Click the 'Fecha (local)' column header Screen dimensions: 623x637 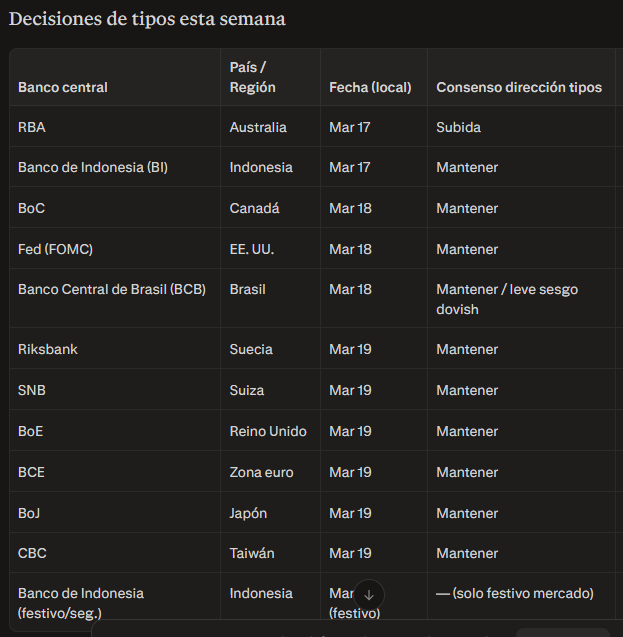(x=370, y=87)
